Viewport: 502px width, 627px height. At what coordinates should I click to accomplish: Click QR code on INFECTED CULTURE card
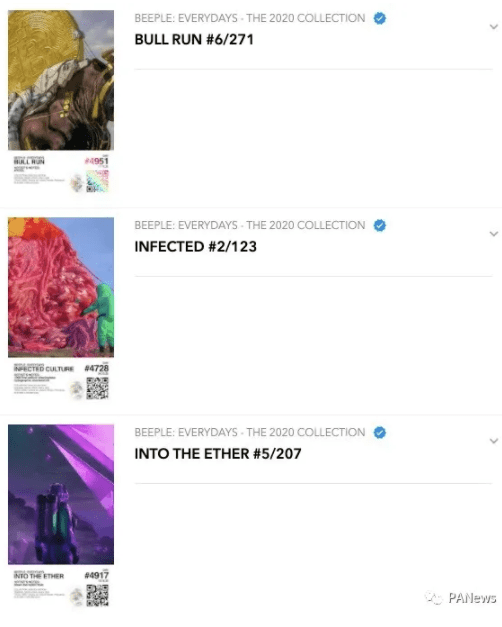click(x=98, y=388)
